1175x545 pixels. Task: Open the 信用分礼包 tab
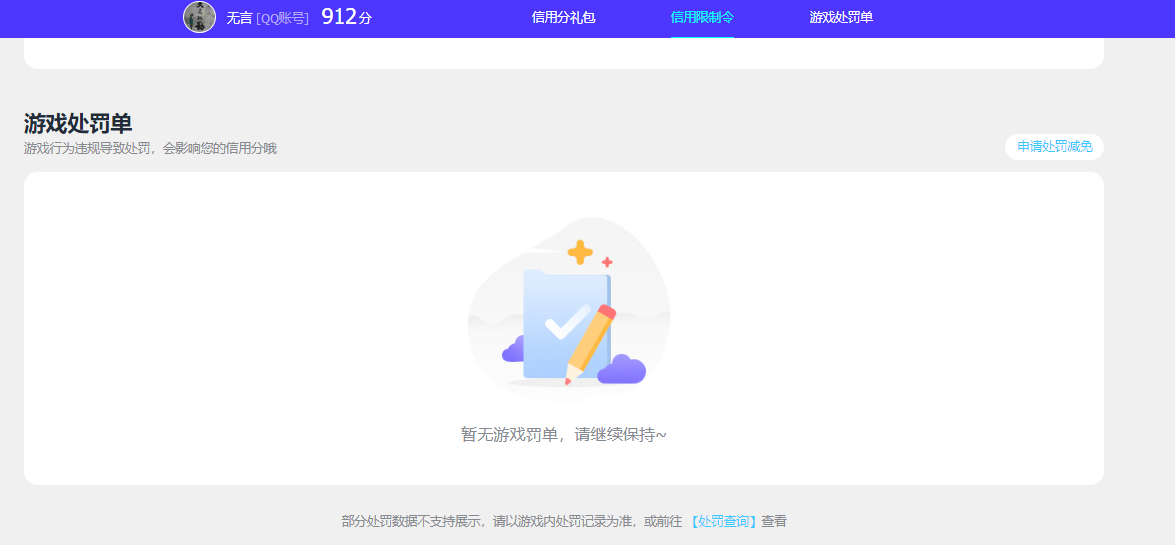pos(563,18)
